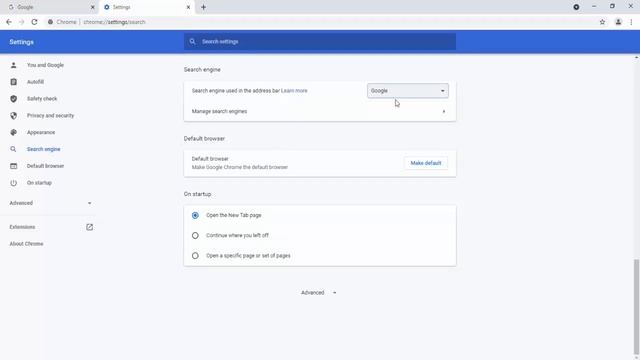Image resolution: width=640 pixels, height=360 pixels.
Task: Click the Privacy and security icon
Action: click(13, 116)
